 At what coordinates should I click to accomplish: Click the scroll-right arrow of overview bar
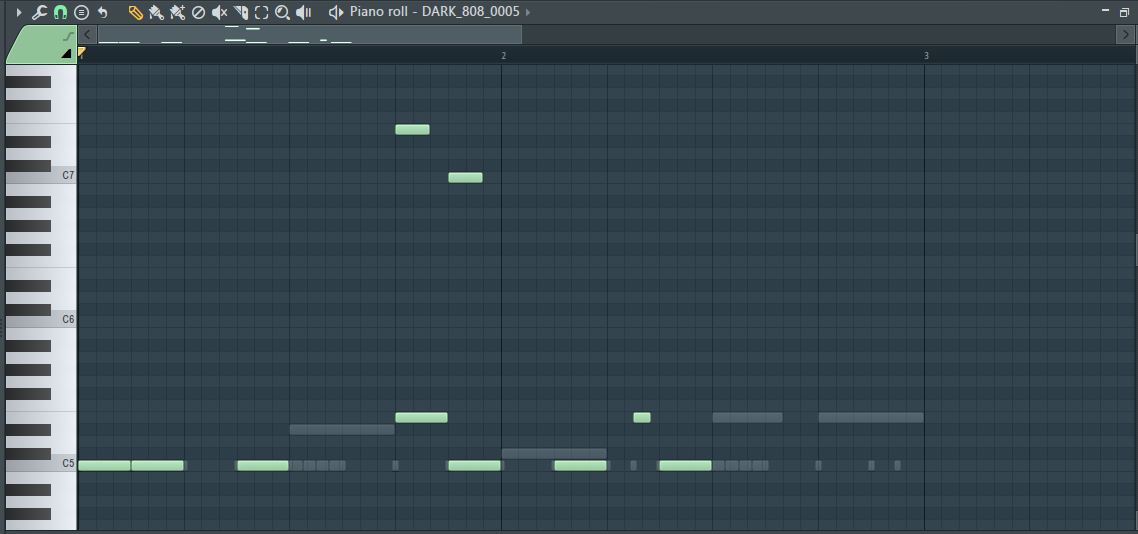(x=1124, y=34)
